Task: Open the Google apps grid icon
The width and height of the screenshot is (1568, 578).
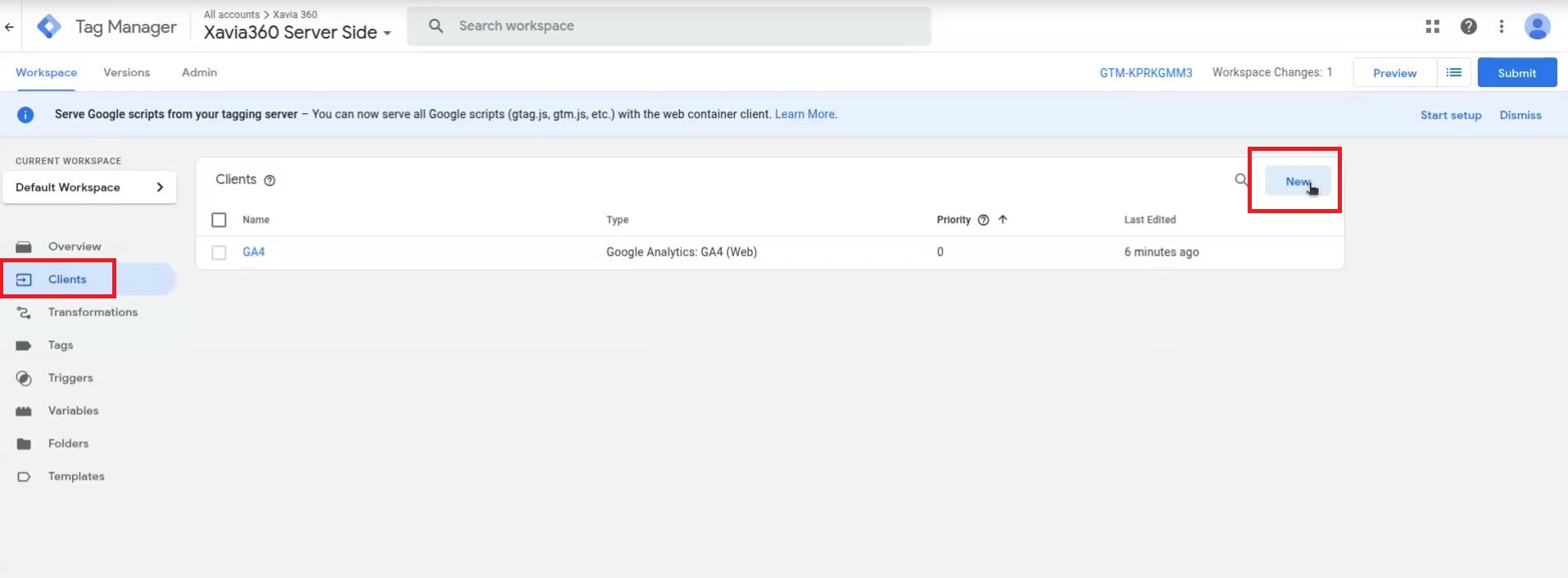Action: pos(1432,26)
